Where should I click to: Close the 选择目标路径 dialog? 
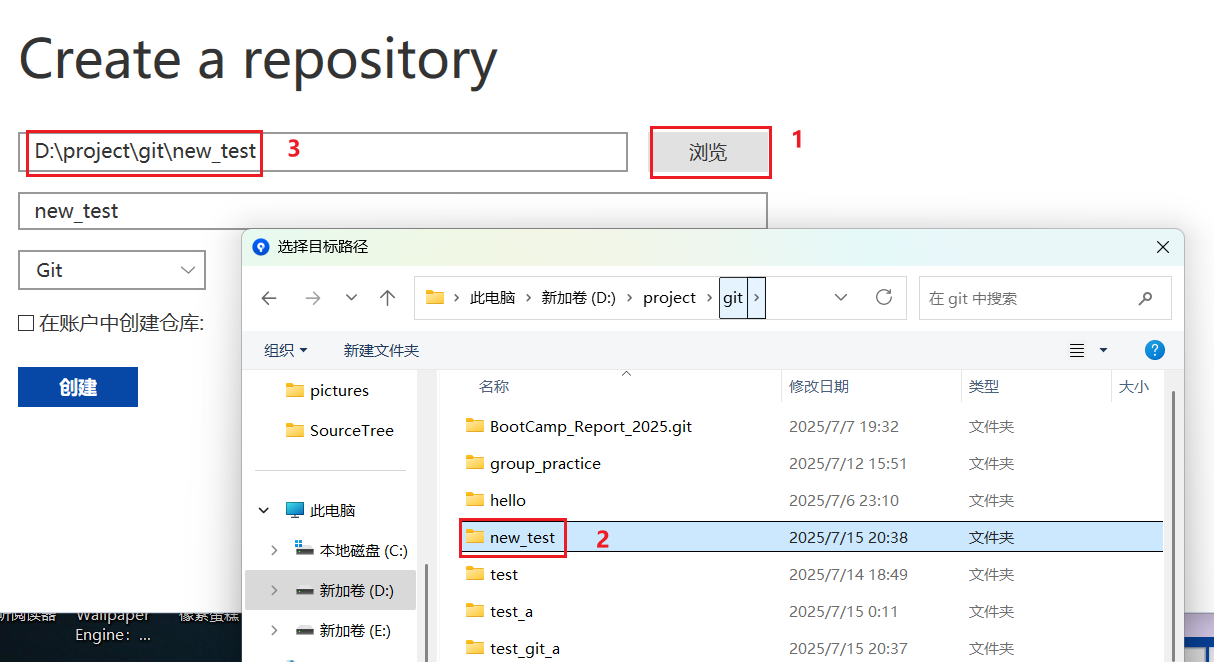[x=1162, y=246]
